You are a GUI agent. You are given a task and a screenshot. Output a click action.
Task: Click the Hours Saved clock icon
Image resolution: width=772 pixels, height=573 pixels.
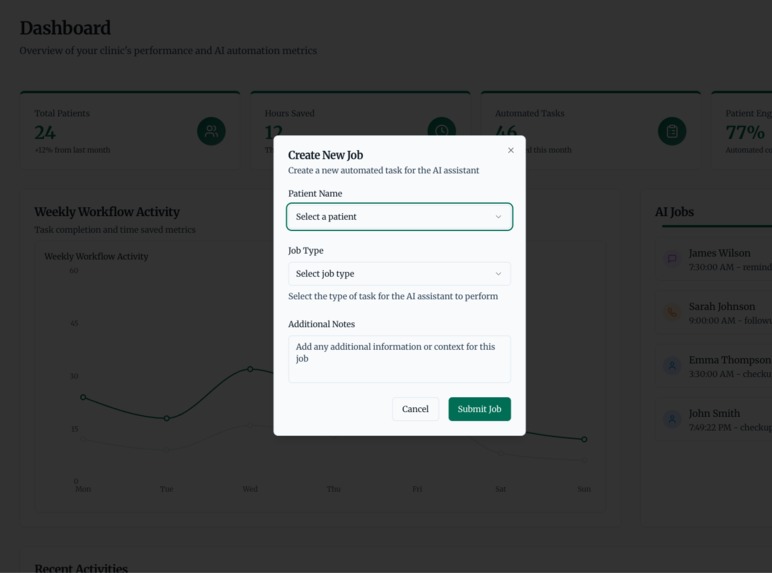[x=442, y=130]
